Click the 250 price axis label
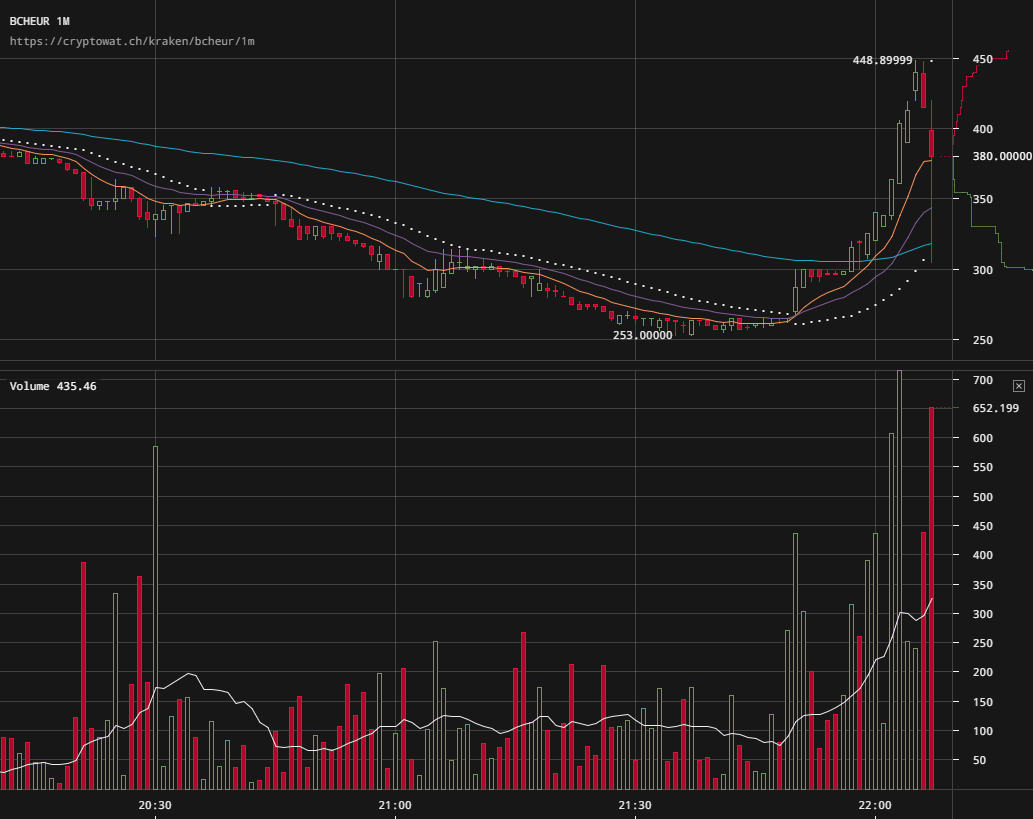Image resolution: width=1033 pixels, height=819 pixels. pos(982,340)
